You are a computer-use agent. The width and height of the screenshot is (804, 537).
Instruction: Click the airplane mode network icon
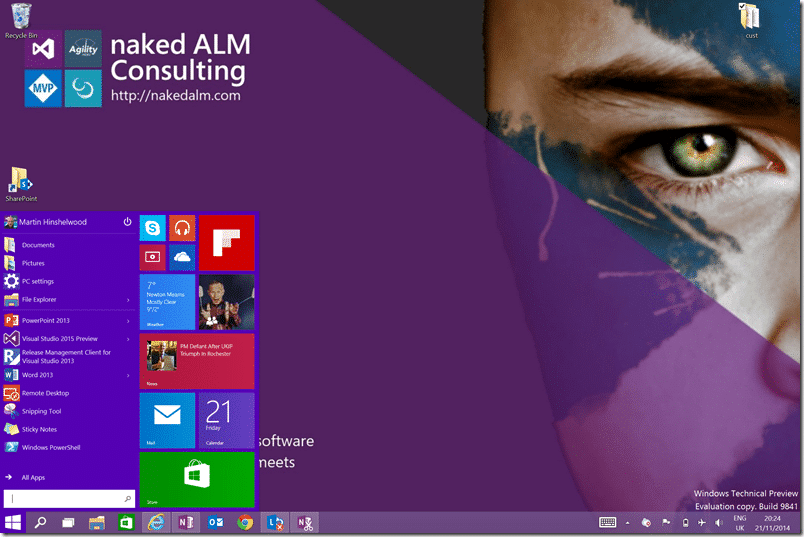701,522
